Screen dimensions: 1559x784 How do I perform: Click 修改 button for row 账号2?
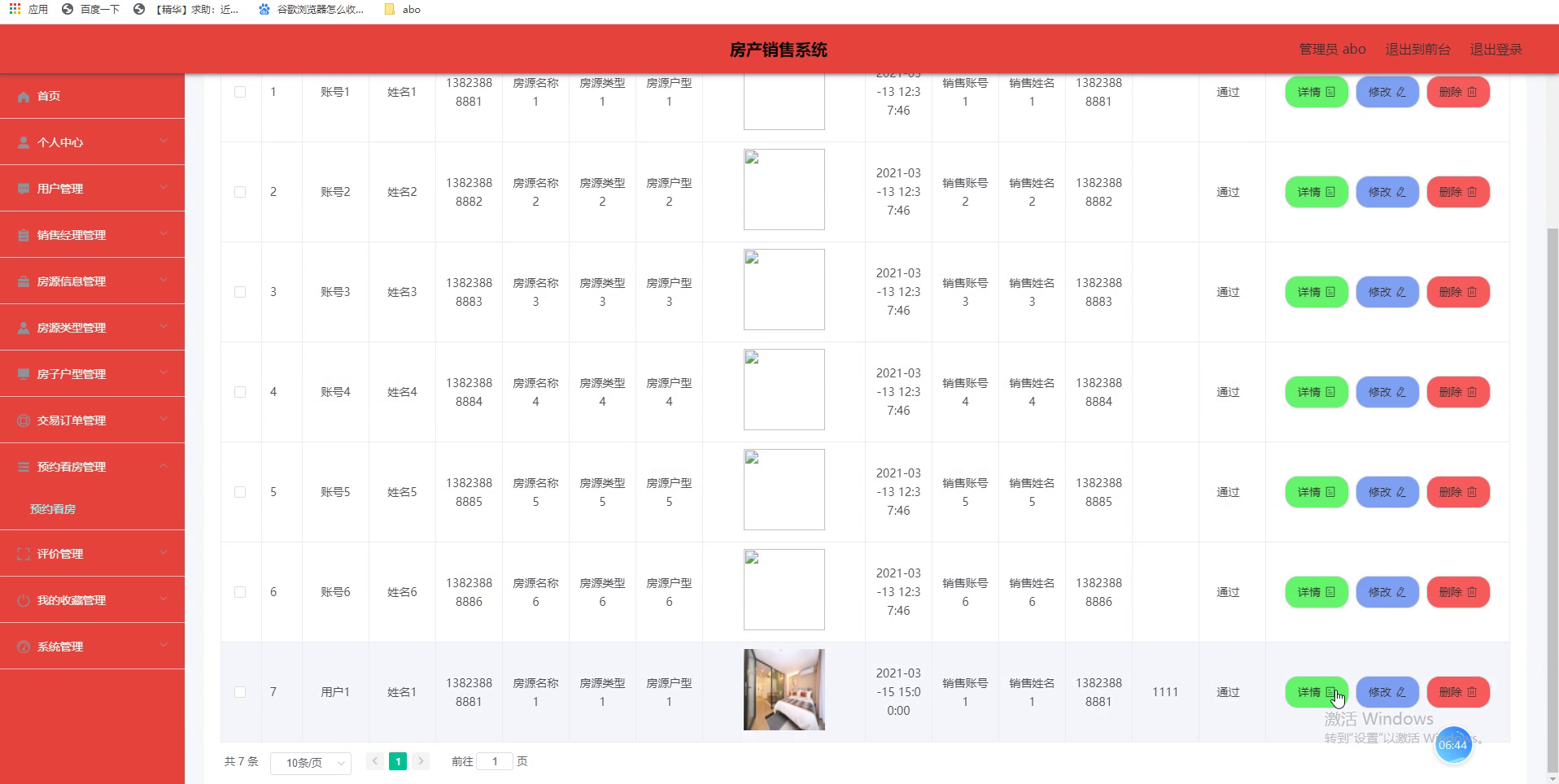pos(1387,192)
